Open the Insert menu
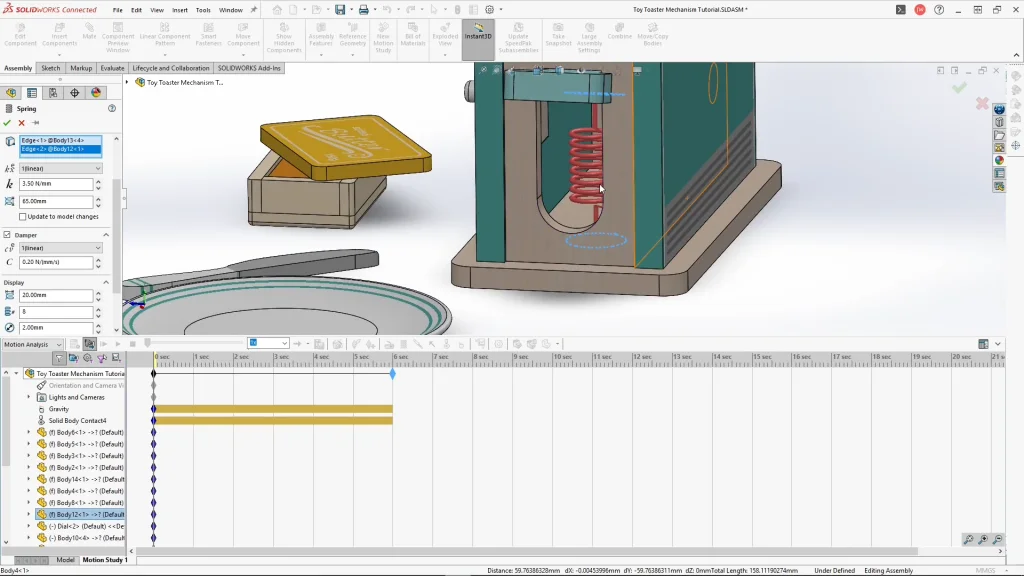The width and height of the screenshot is (1024, 576). pyautogui.click(x=179, y=10)
